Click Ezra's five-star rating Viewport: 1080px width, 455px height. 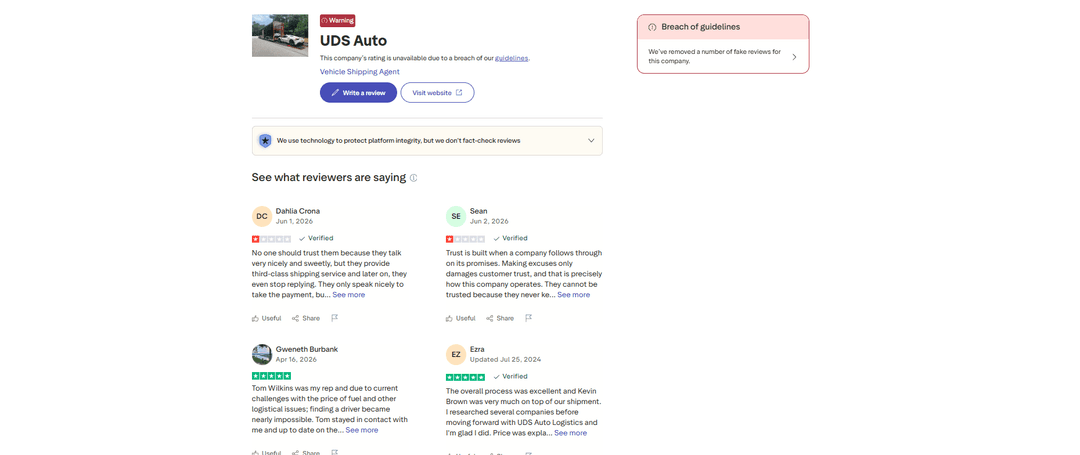click(466, 377)
